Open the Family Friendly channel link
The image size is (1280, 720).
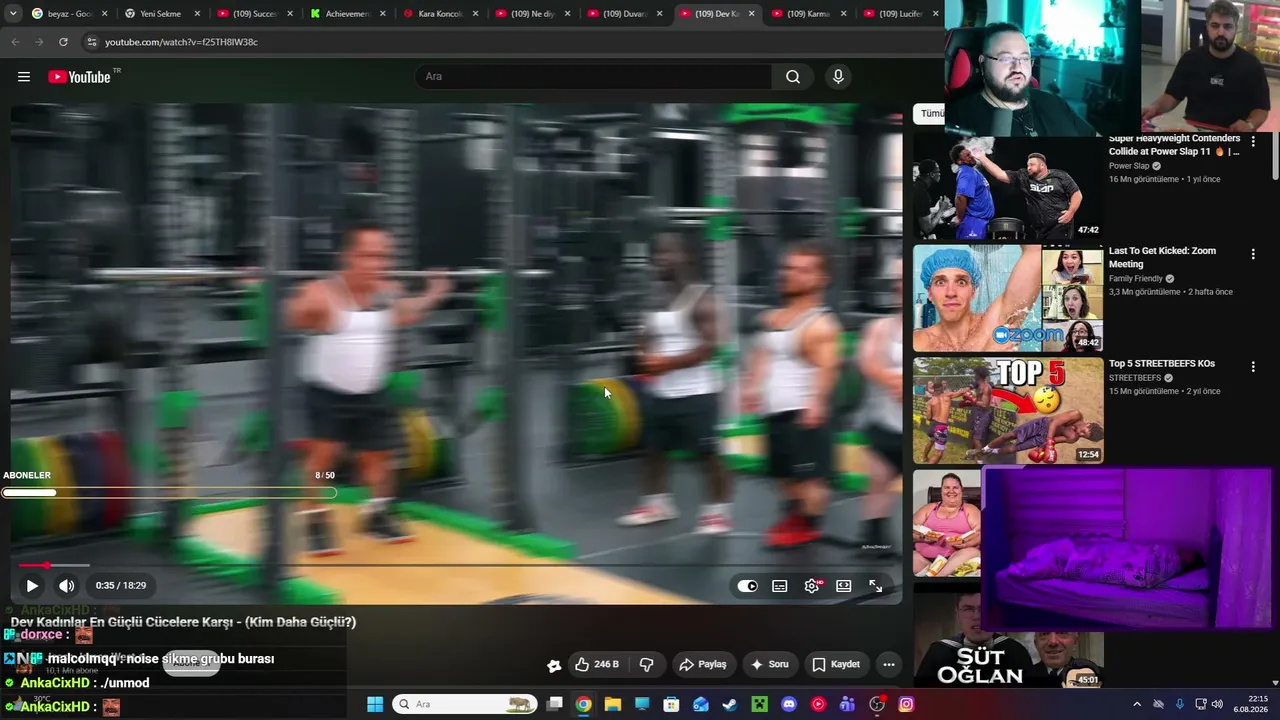pyautogui.click(x=1136, y=279)
